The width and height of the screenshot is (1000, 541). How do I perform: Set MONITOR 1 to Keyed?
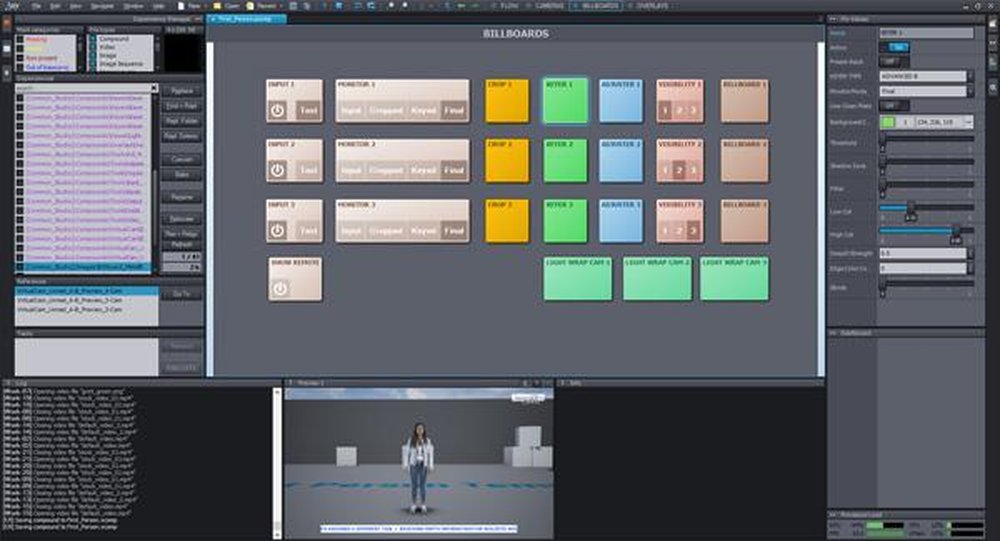423,110
